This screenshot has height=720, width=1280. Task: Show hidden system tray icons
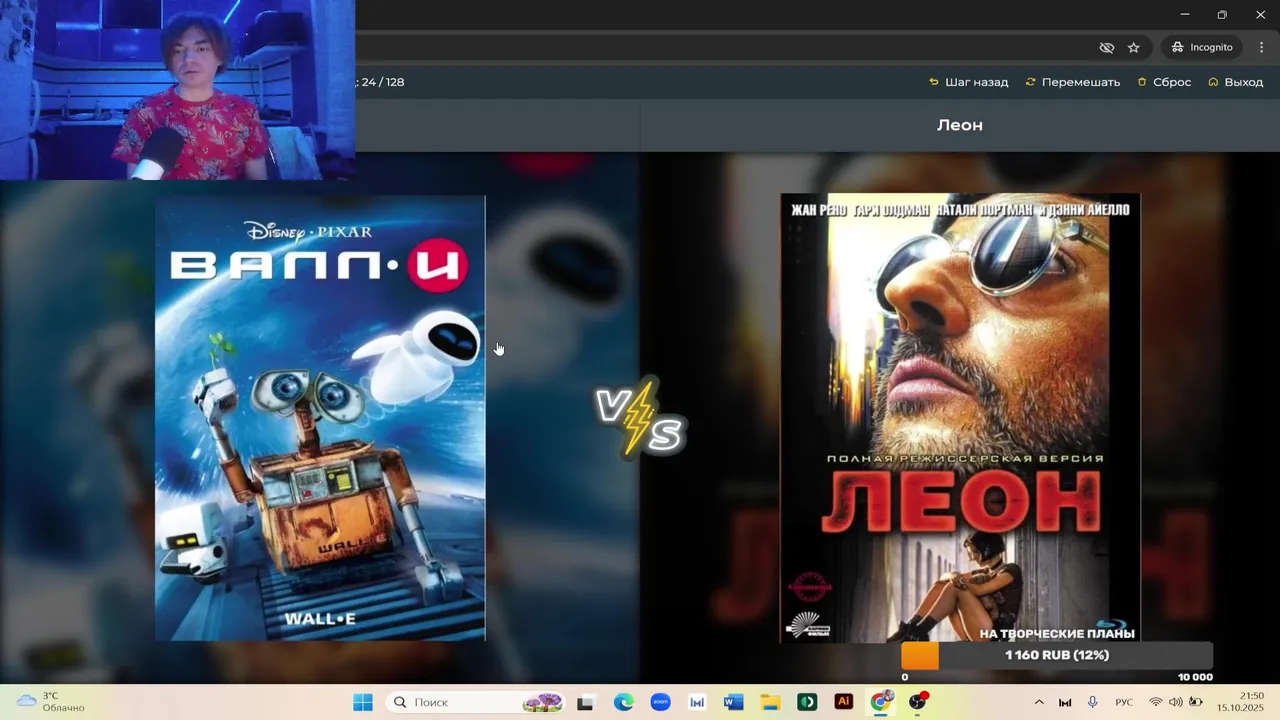pyautogui.click(x=1038, y=702)
